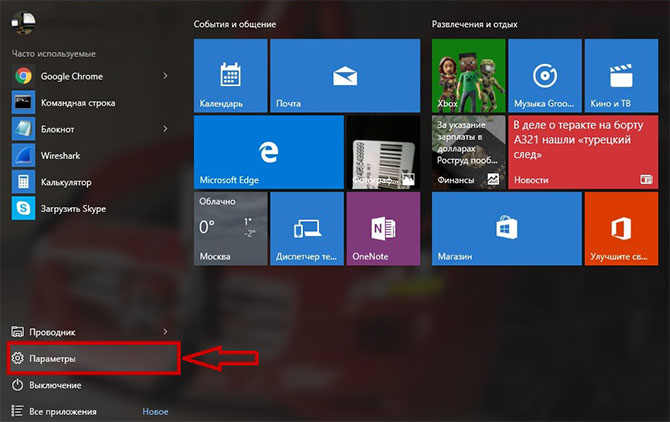Open Улучшите свой Office tile
The image size is (670, 422).
click(x=621, y=229)
